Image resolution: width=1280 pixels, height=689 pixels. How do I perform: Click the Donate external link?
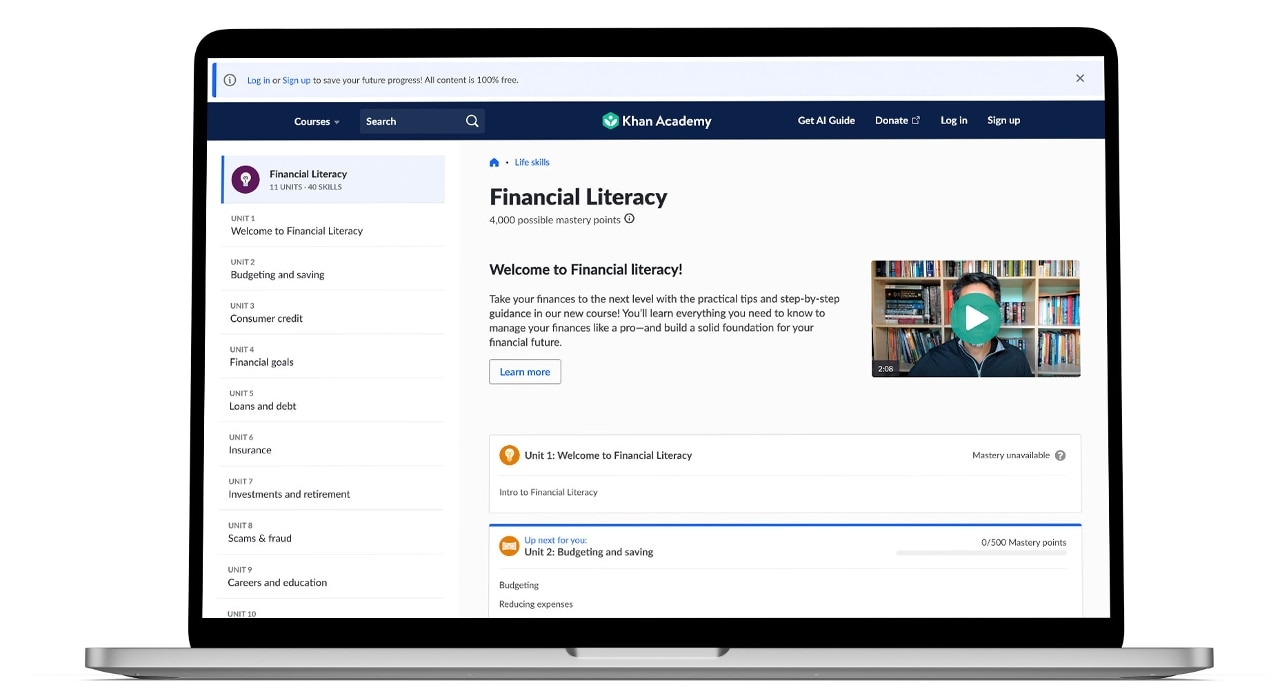click(x=895, y=120)
